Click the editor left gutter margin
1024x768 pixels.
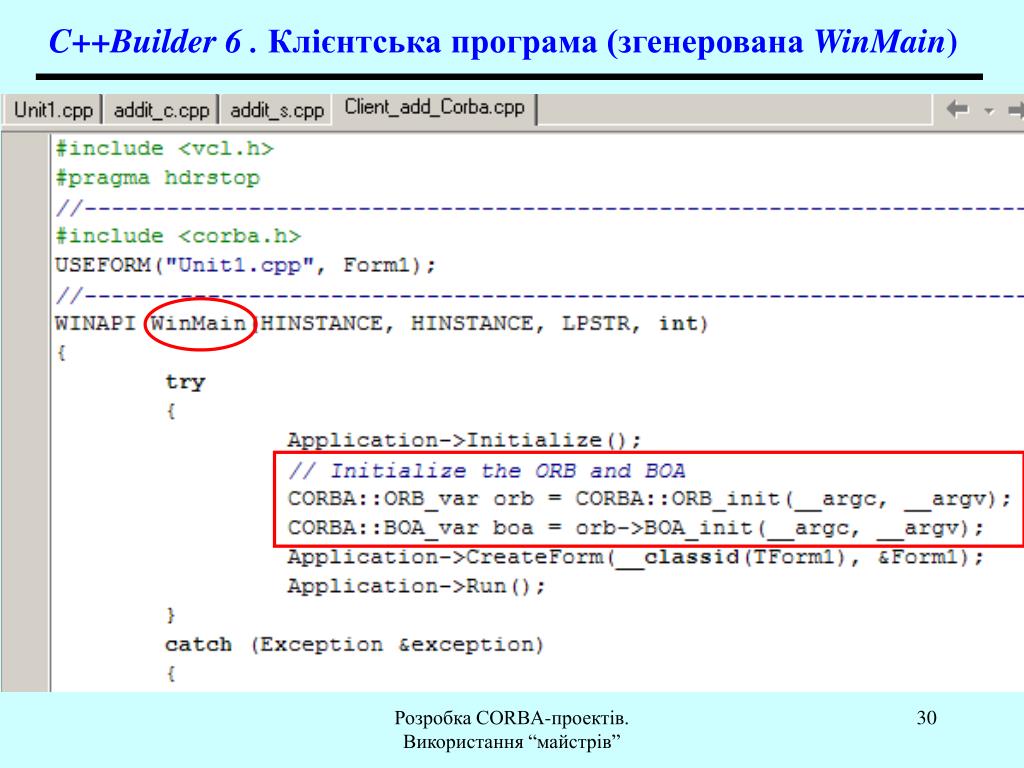pyautogui.click(x=25, y=411)
